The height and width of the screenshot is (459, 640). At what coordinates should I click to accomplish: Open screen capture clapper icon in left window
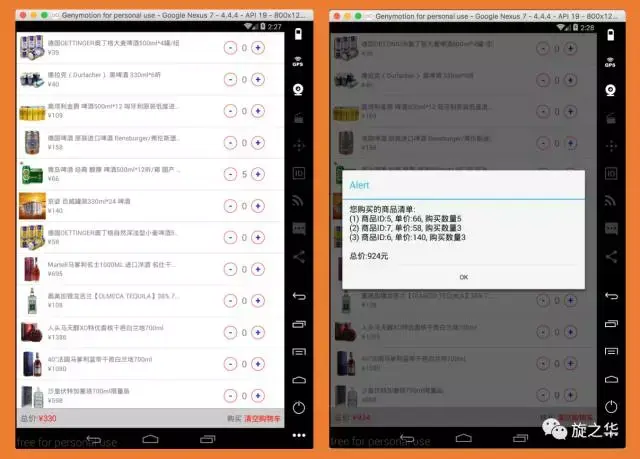(298, 118)
